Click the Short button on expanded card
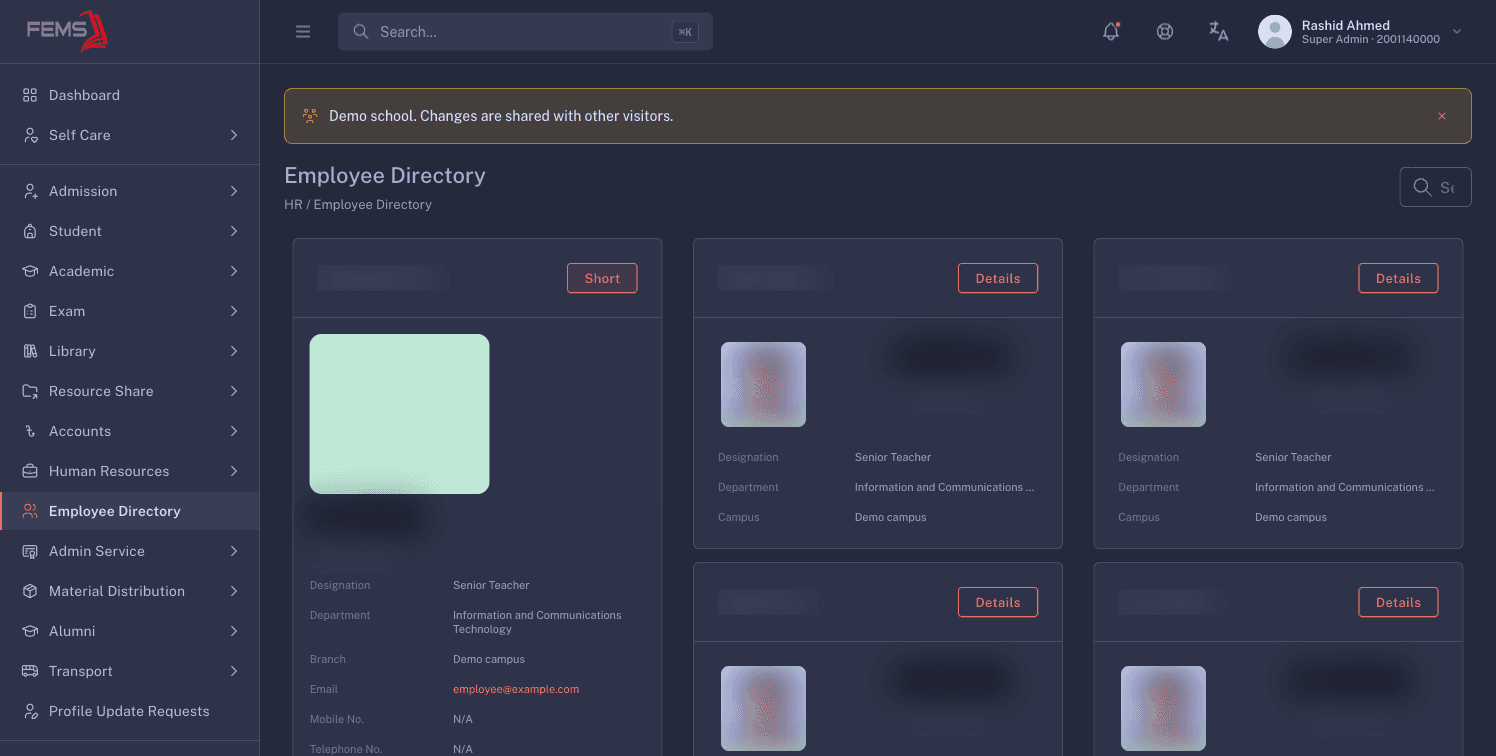1496x756 pixels. (602, 278)
